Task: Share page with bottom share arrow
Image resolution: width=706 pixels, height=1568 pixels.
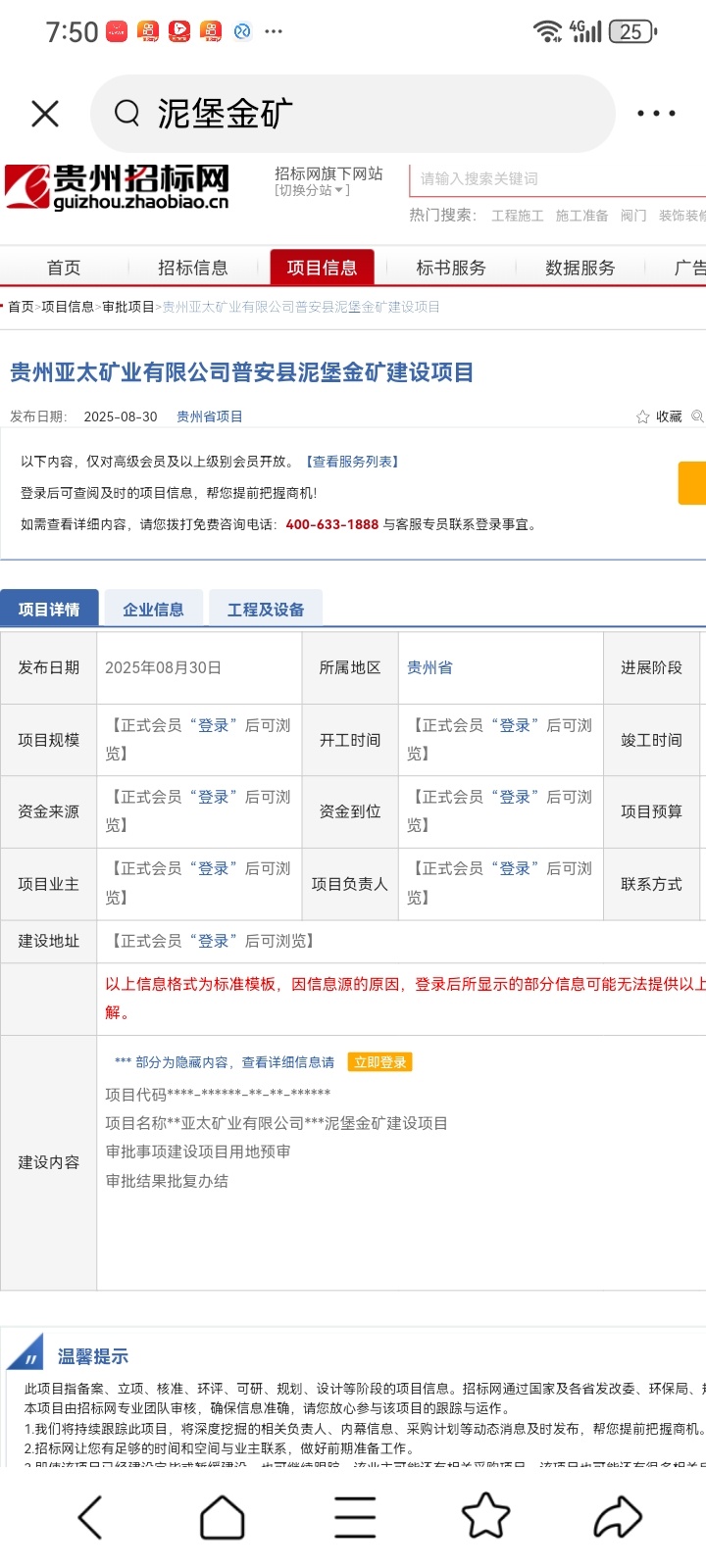Action: coord(618,1517)
